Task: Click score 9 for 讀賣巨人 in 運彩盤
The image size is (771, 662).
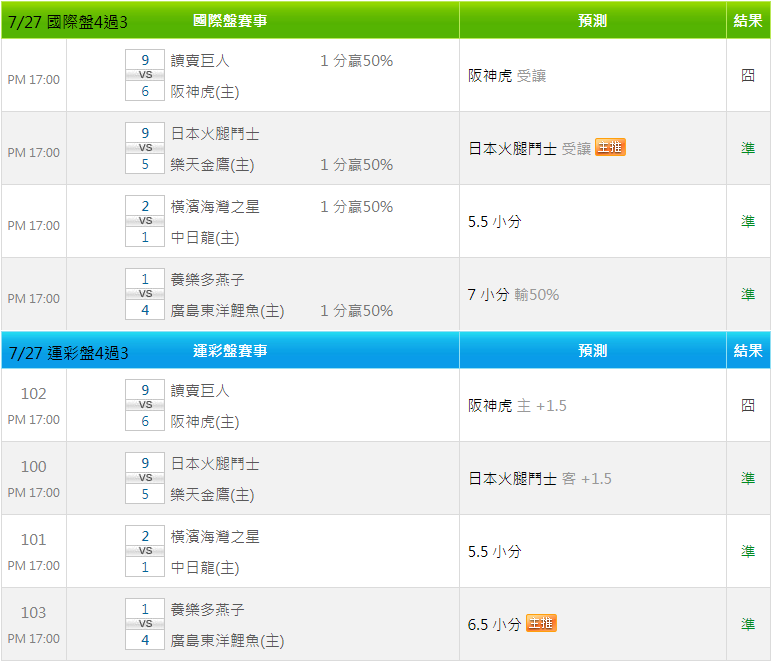Action: tap(145, 390)
